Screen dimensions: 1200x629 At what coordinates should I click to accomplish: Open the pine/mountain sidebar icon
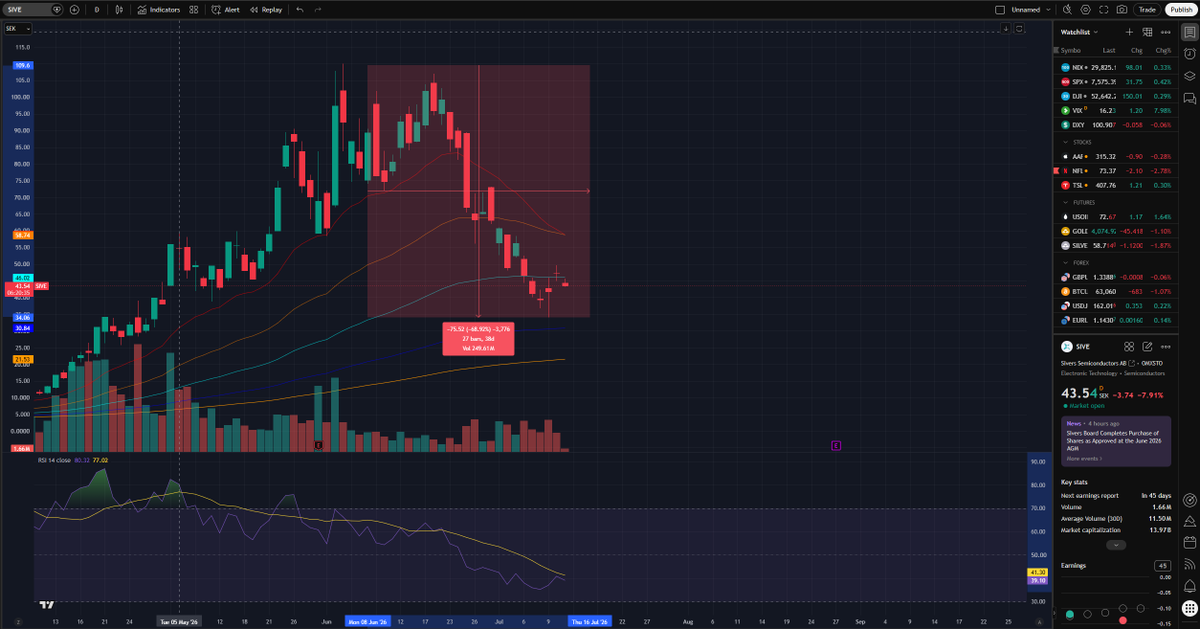1189,521
